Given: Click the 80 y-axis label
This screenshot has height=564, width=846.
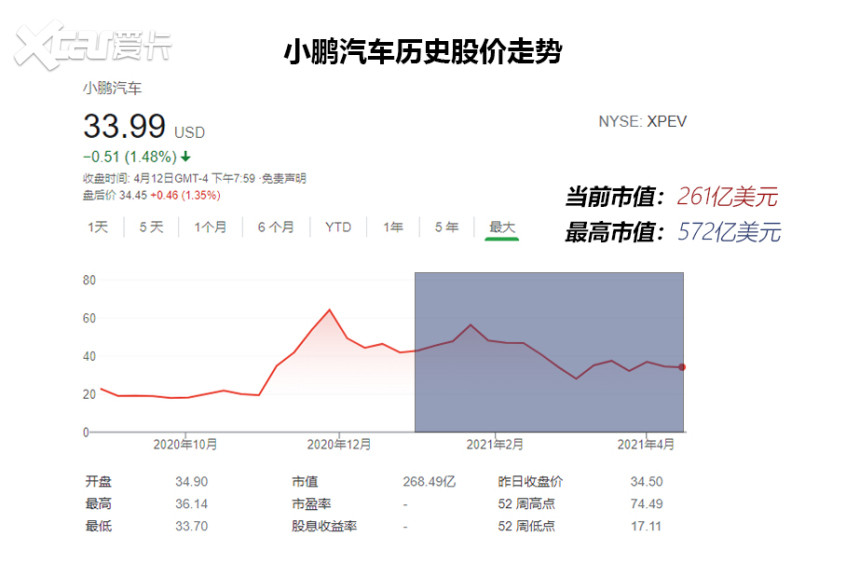Looking at the screenshot, I should coord(89,280).
